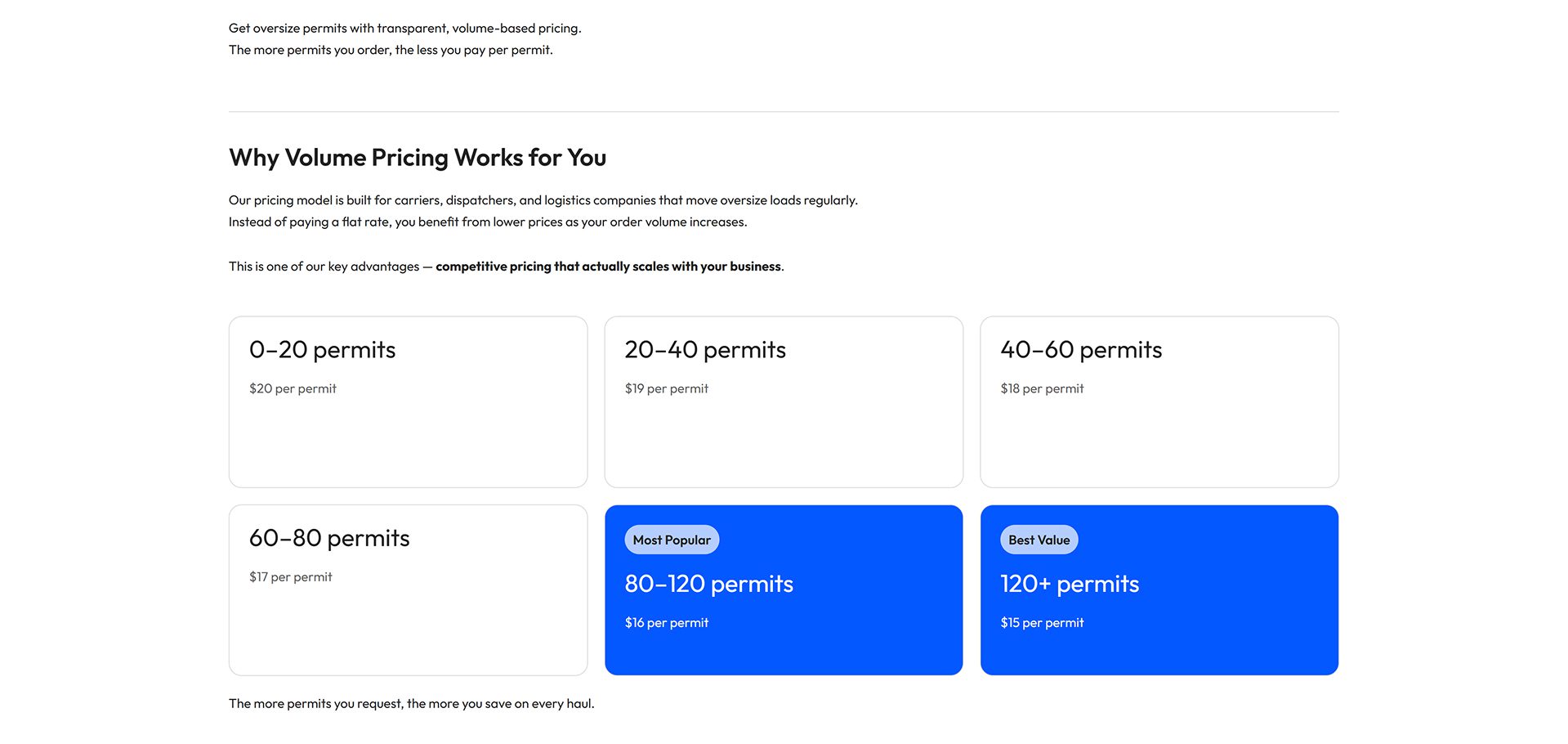Image resolution: width=1568 pixels, height=744 pixels.
Task: Click the Best Value badge
Action: point(1039,540)
